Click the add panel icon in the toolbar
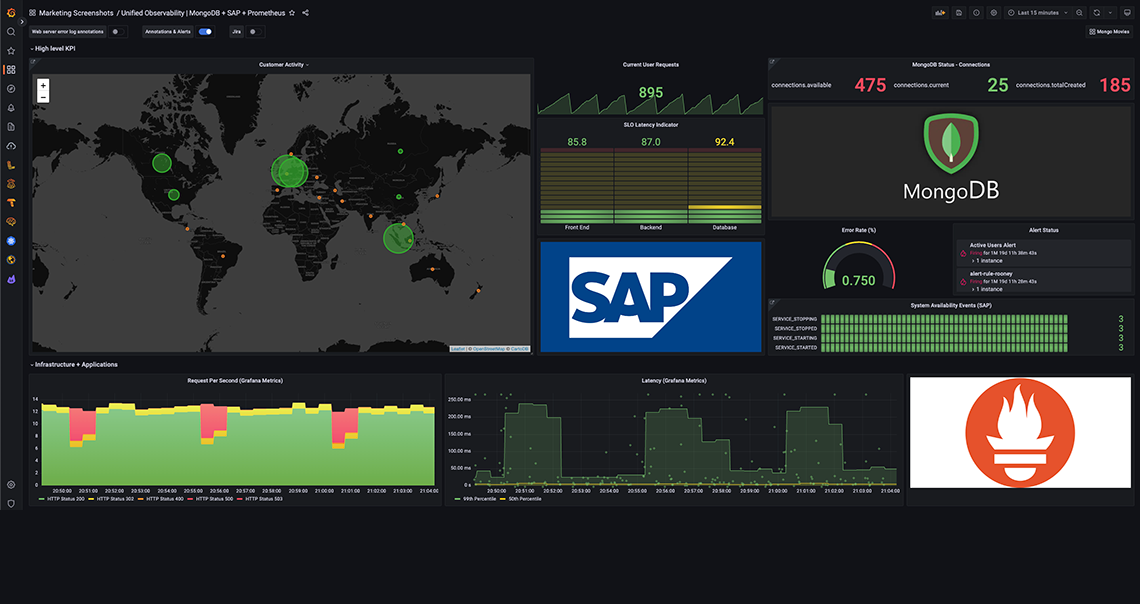The width and height of the screenshot is (1140, 604). click(940, 13)
